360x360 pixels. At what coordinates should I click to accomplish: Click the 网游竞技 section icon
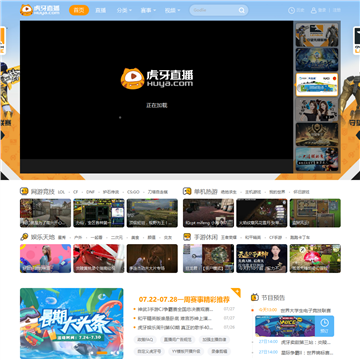(24, 191)
